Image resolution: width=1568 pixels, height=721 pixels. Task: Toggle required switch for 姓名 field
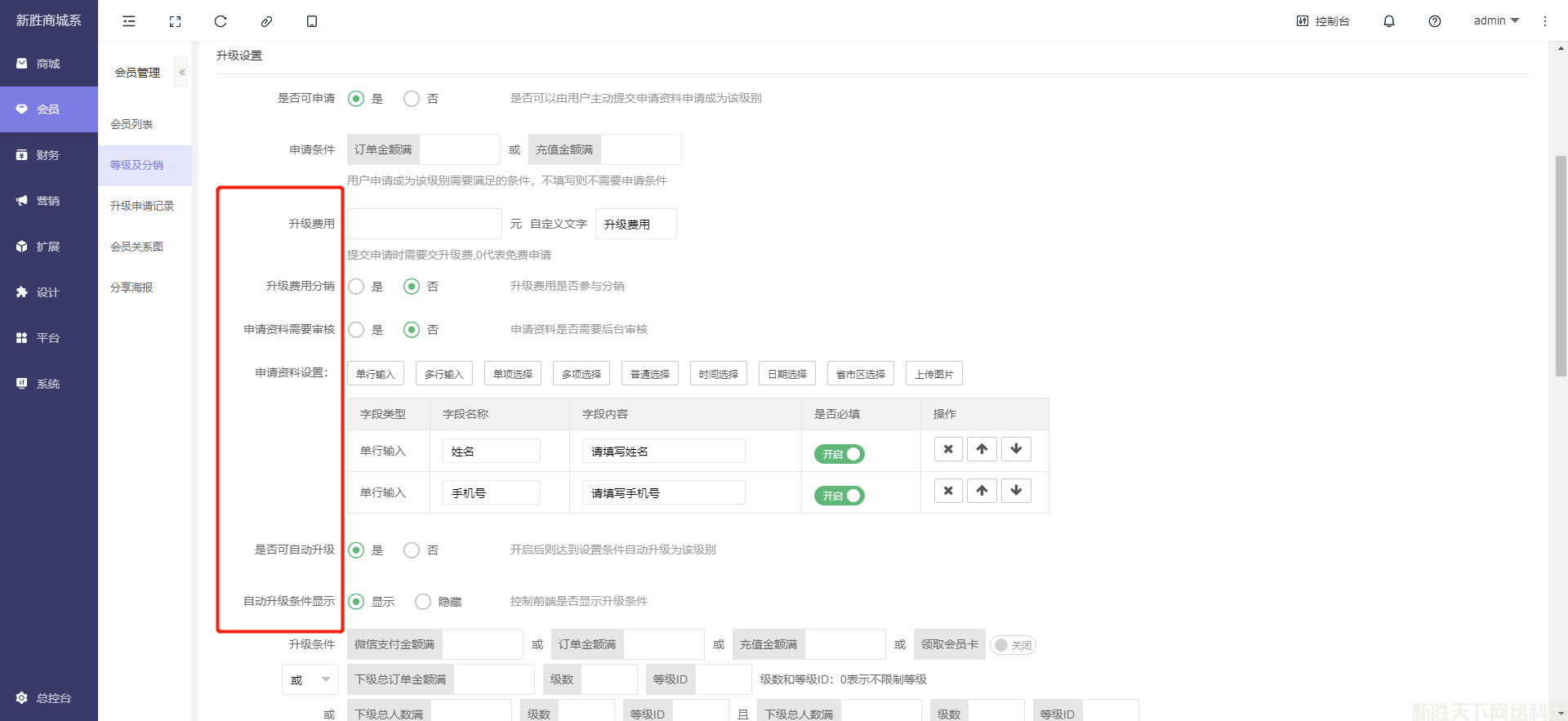(839, 454)
